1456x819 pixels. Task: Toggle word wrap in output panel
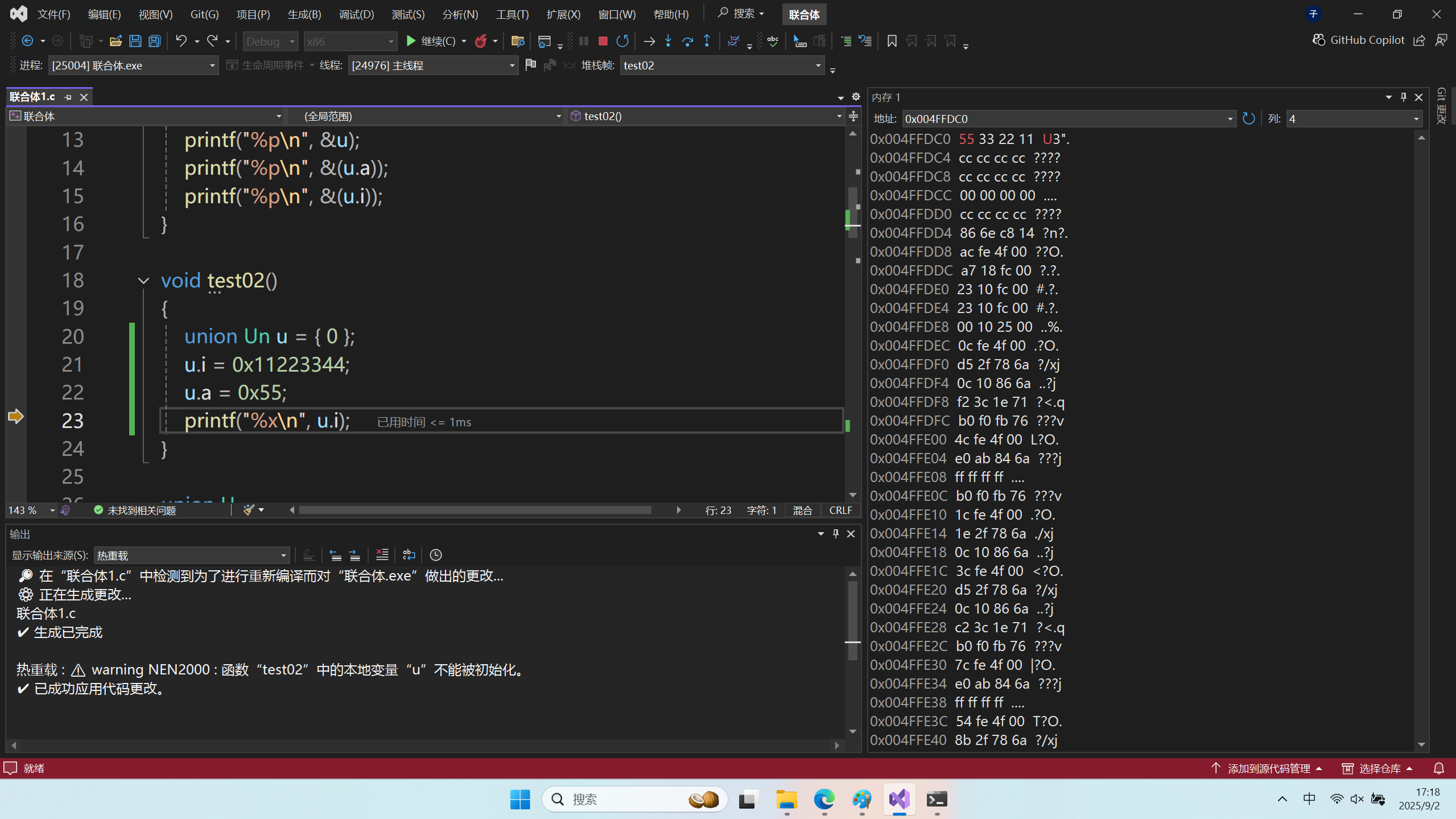(409, 555)
